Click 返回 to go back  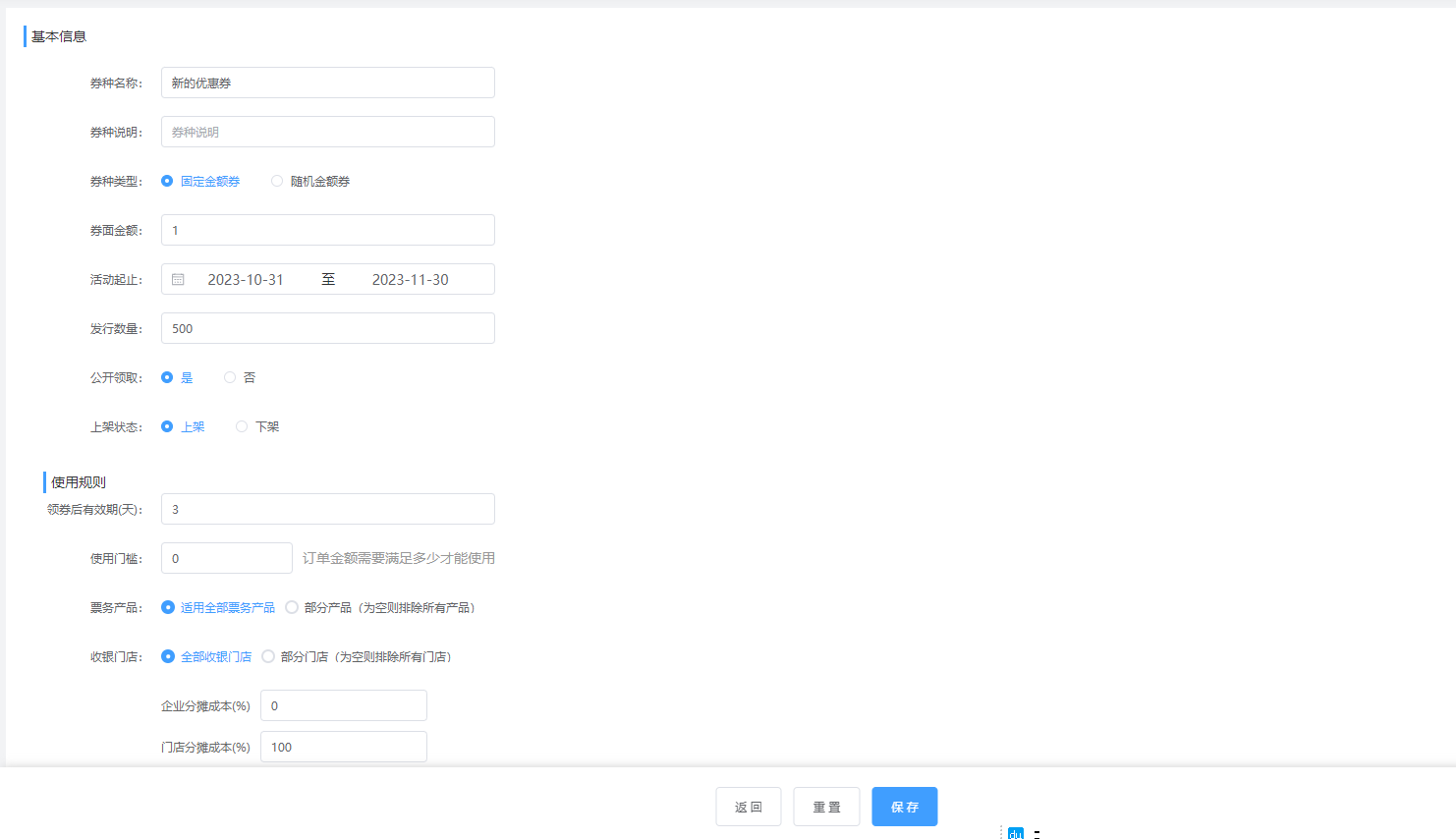click(748, 807)
